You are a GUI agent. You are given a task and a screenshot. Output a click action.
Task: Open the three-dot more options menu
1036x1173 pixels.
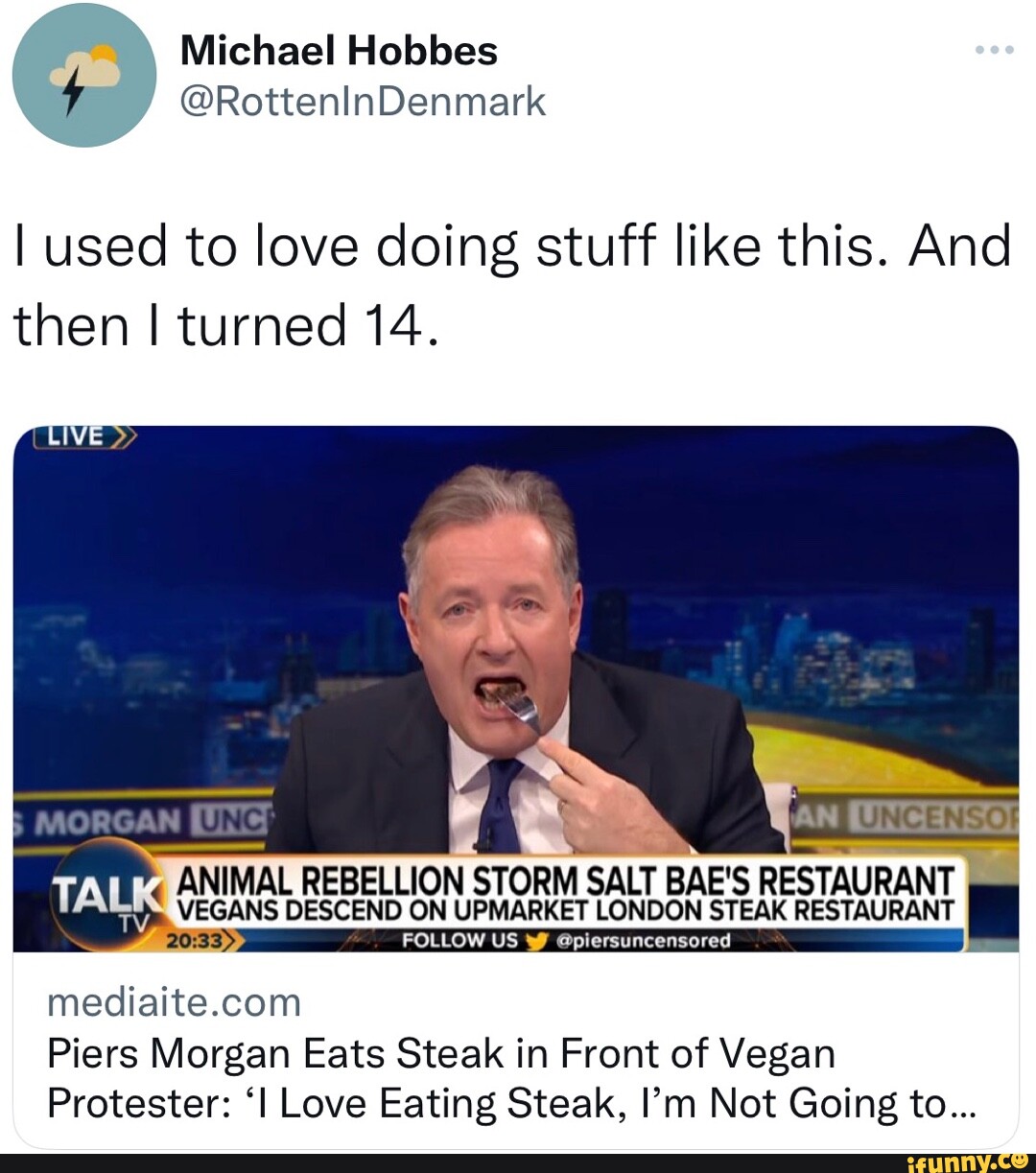[x=994, y=50]
